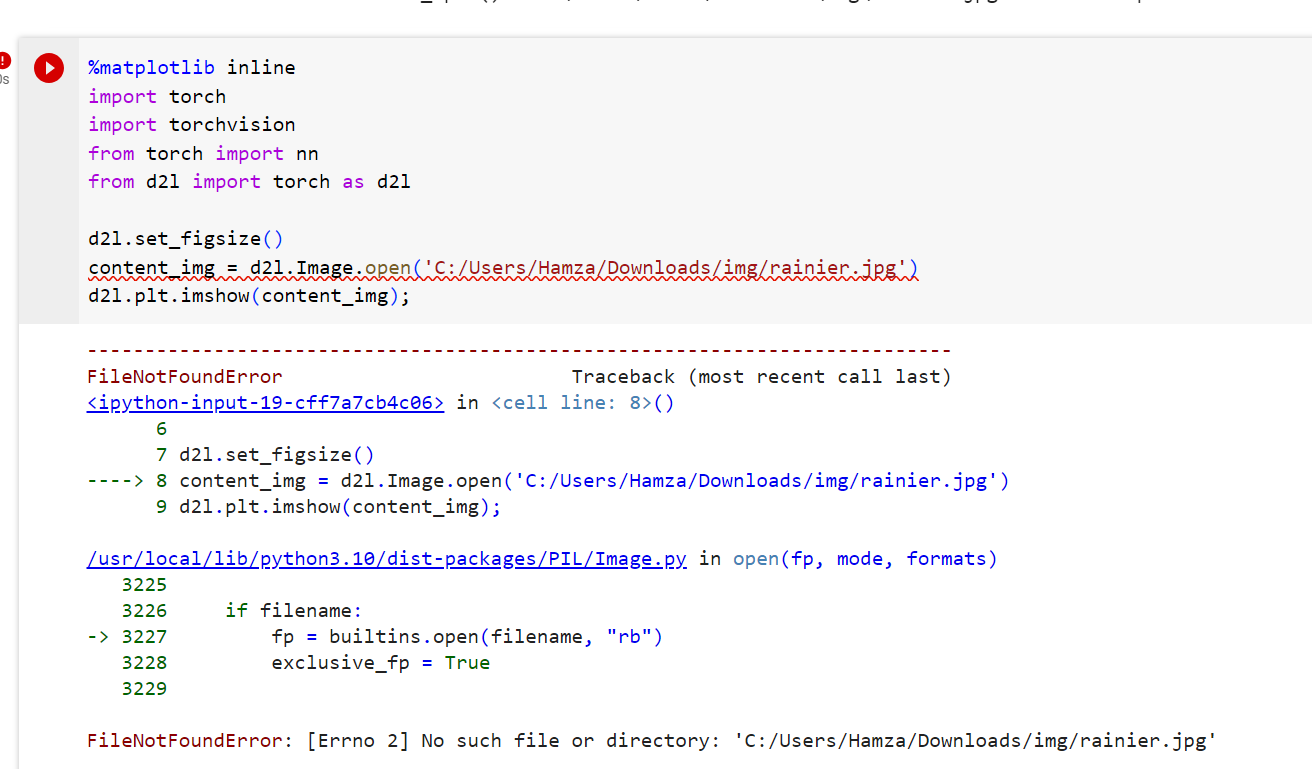Image resolution: width=1312 pixels, height=769 pixels.
Task: Click traceback line 7 'd2l.set_figsize()'
Action: 277,455
